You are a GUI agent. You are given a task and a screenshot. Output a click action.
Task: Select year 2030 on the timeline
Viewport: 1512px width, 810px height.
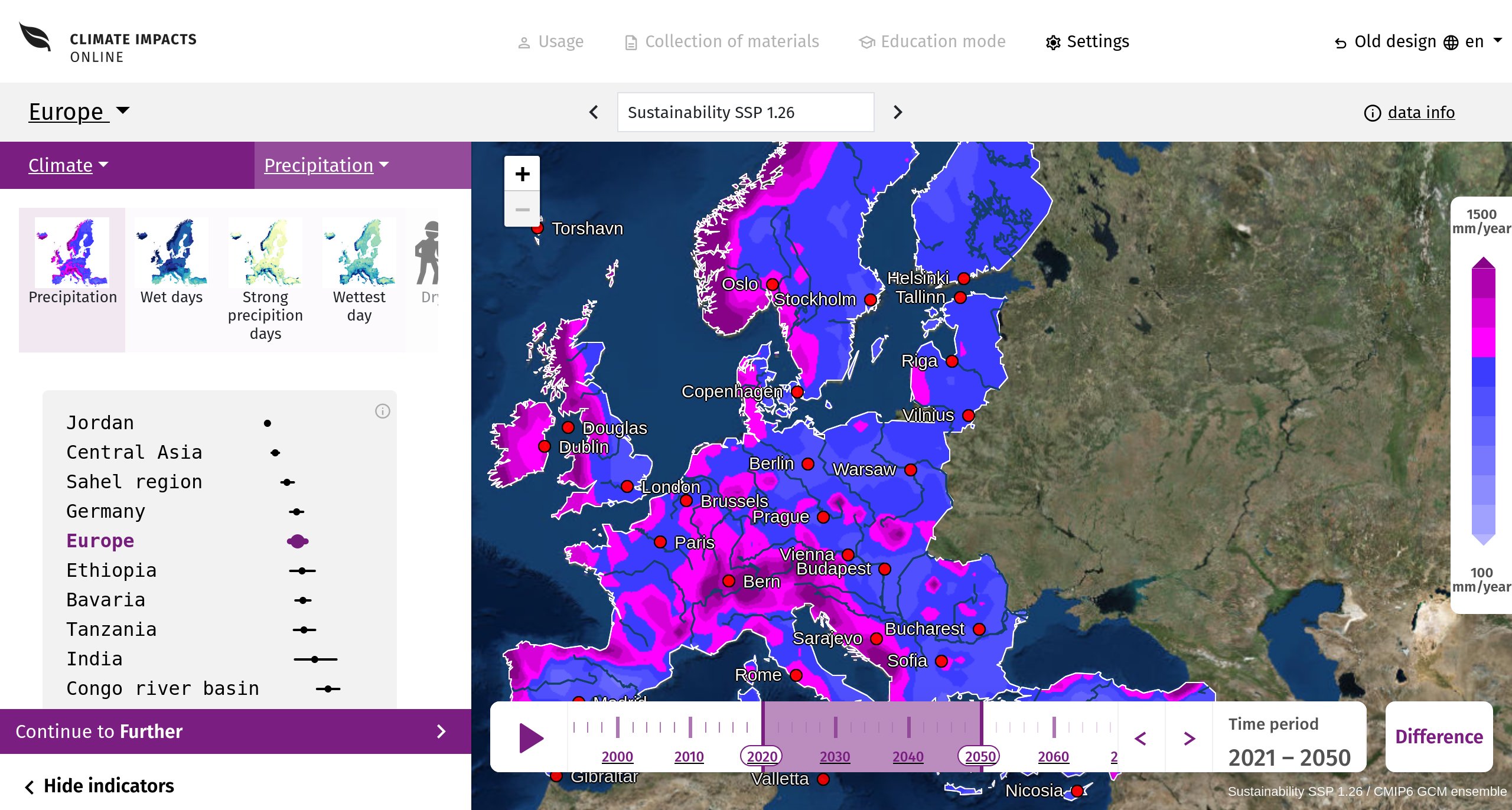point(835,756)
